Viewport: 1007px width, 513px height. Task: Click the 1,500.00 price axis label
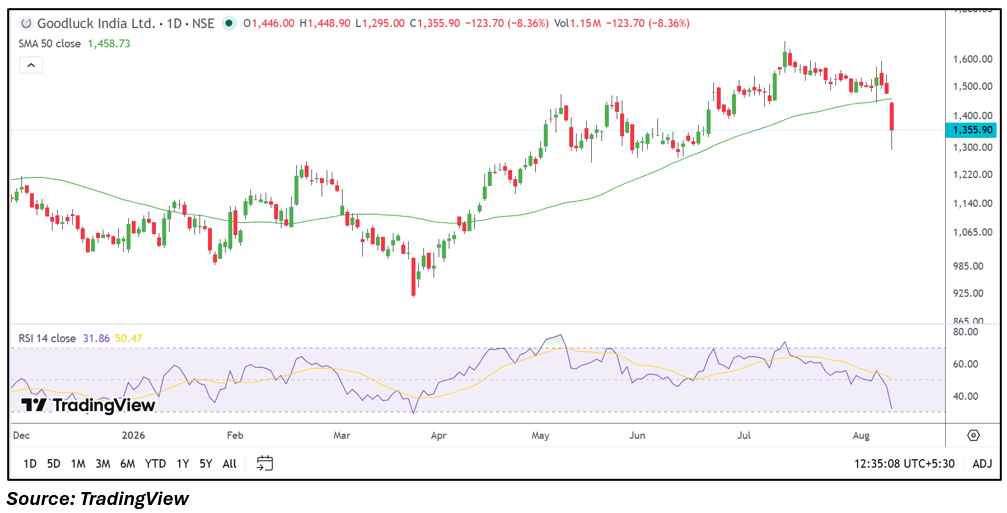tap(976, 87)
